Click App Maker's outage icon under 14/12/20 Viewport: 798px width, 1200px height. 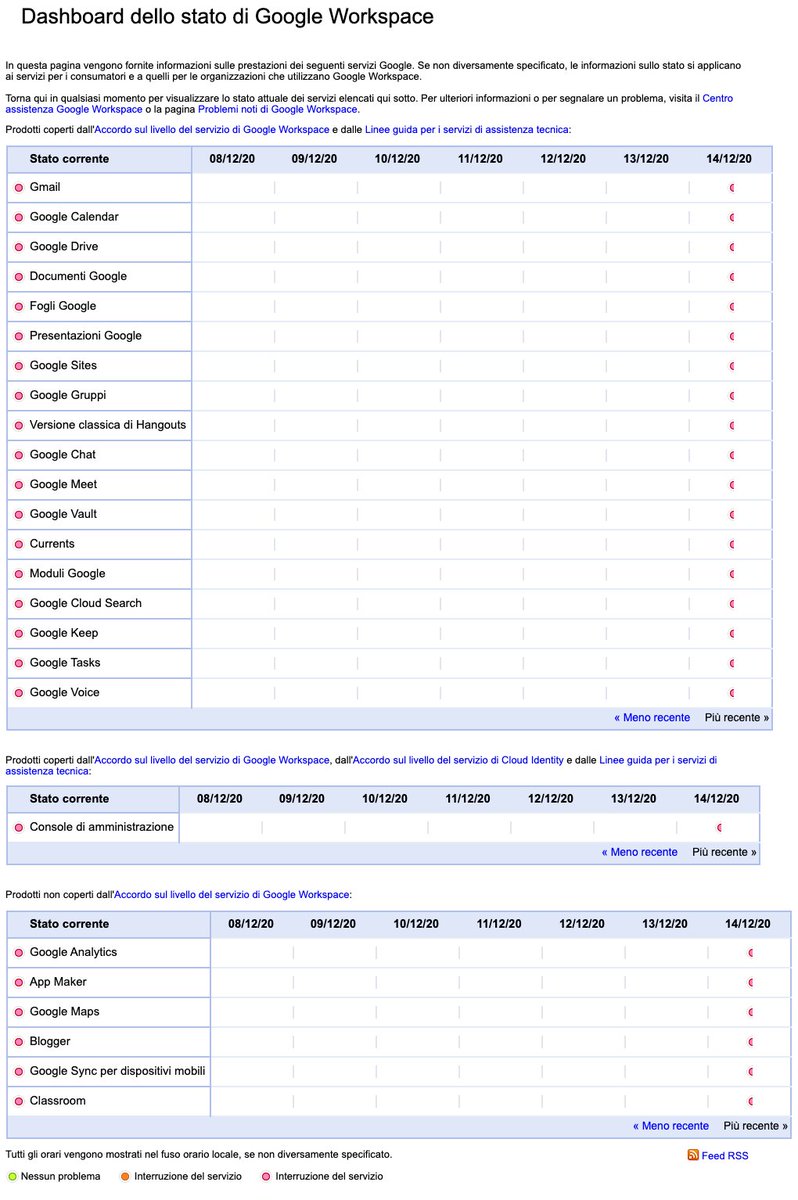[x=750, y=983]
